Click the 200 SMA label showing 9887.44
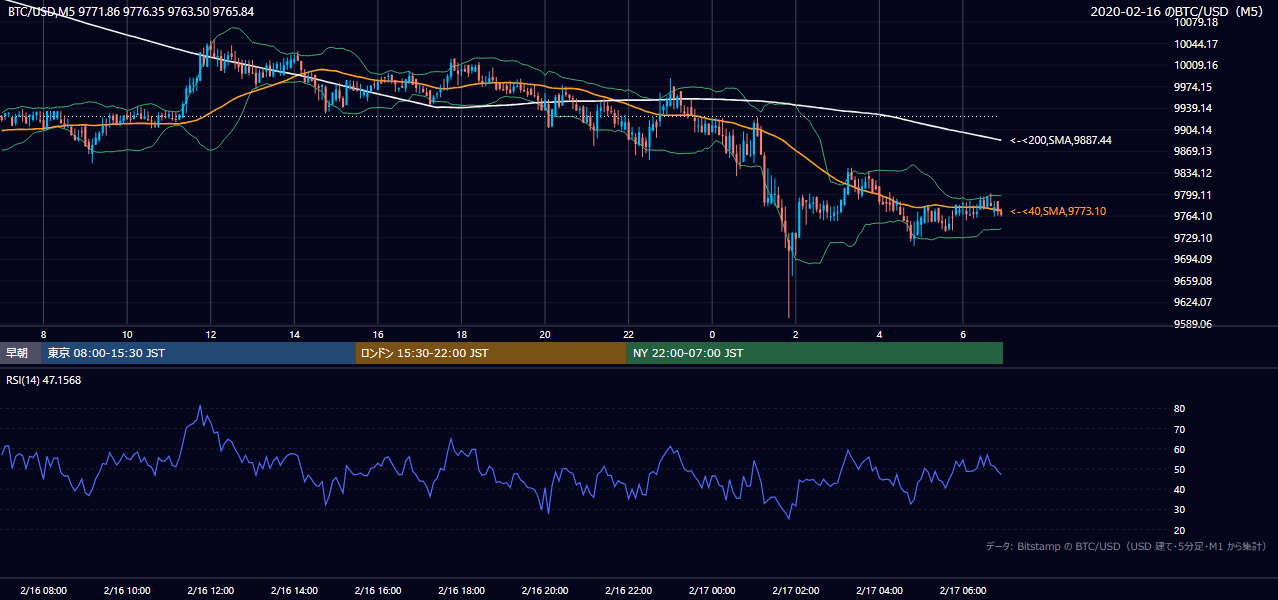The width and height of the screenshot is (1278, 600). (1061, 141)
